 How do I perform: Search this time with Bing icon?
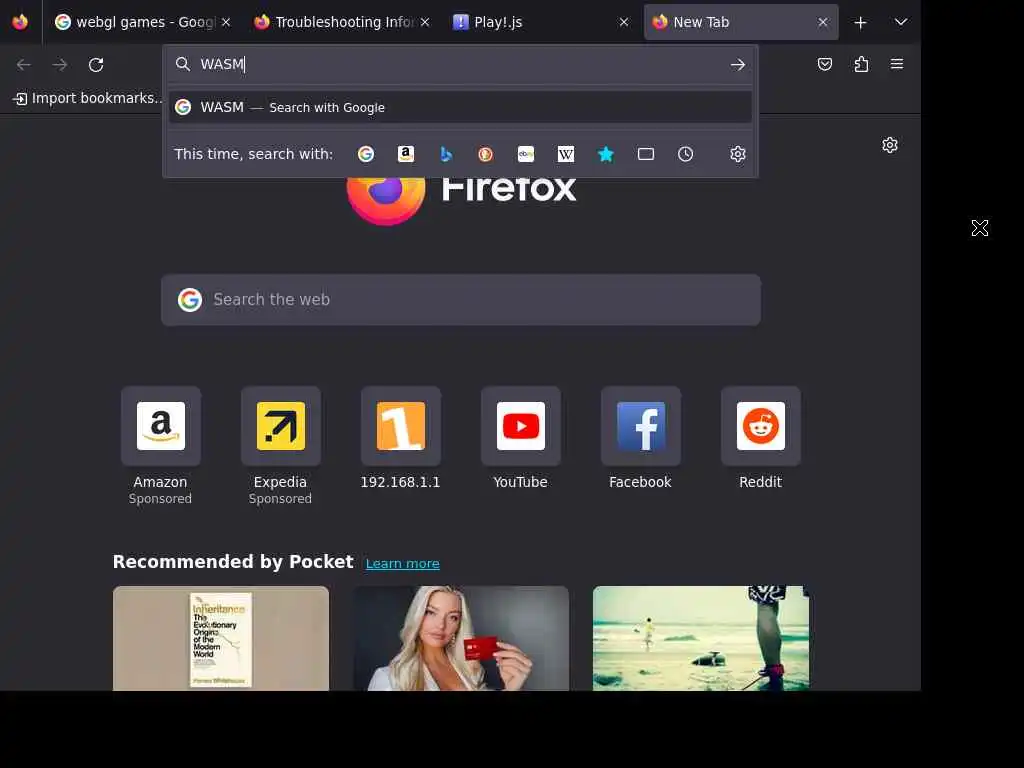445,154
